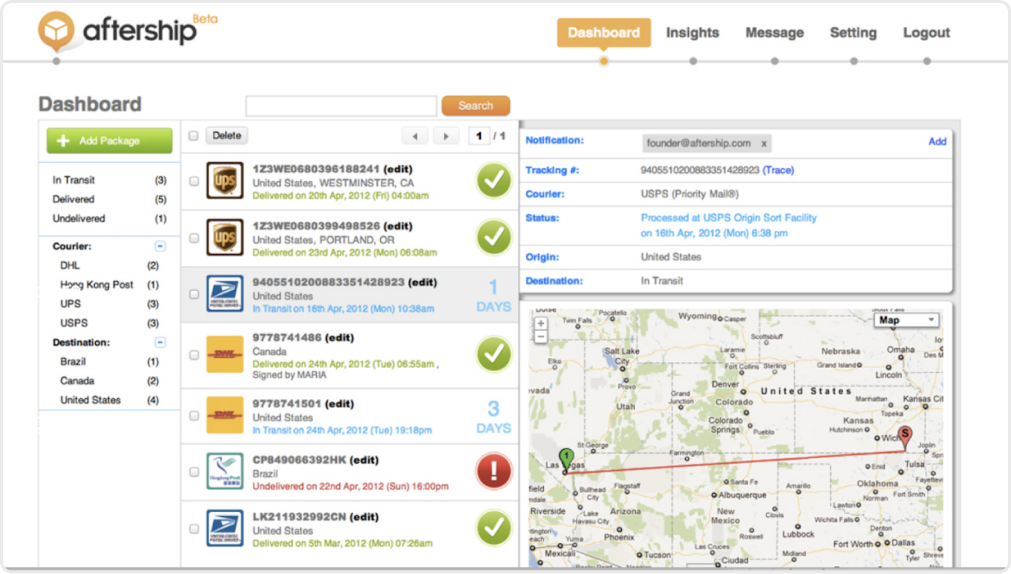Collapse the Courier filter section
The height and width of the screenshot is (574, 1011).
pyautogui.click(x=160, y=246)
